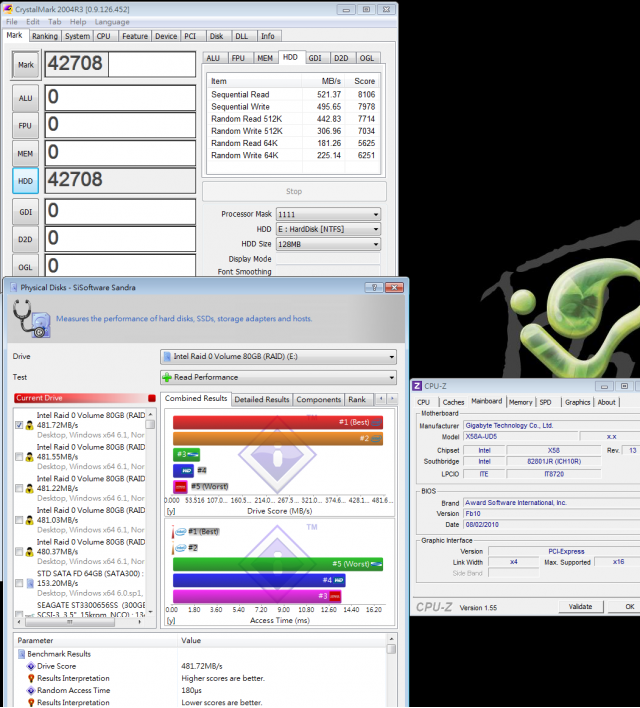Open the Language menu in CrystalMark
Screen dimensions: 640x708
click(x=112, y=22)
